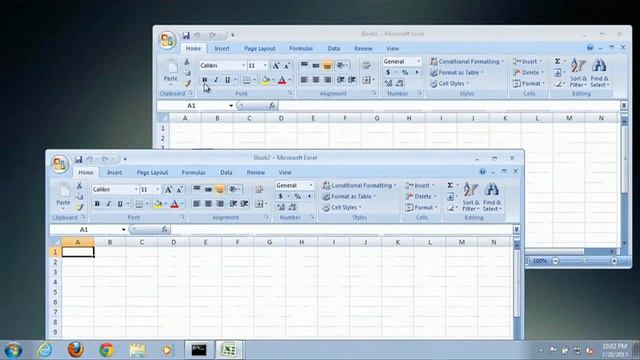
Task: Click Sort & Filter in Book1 window
Action: [578, 73]
